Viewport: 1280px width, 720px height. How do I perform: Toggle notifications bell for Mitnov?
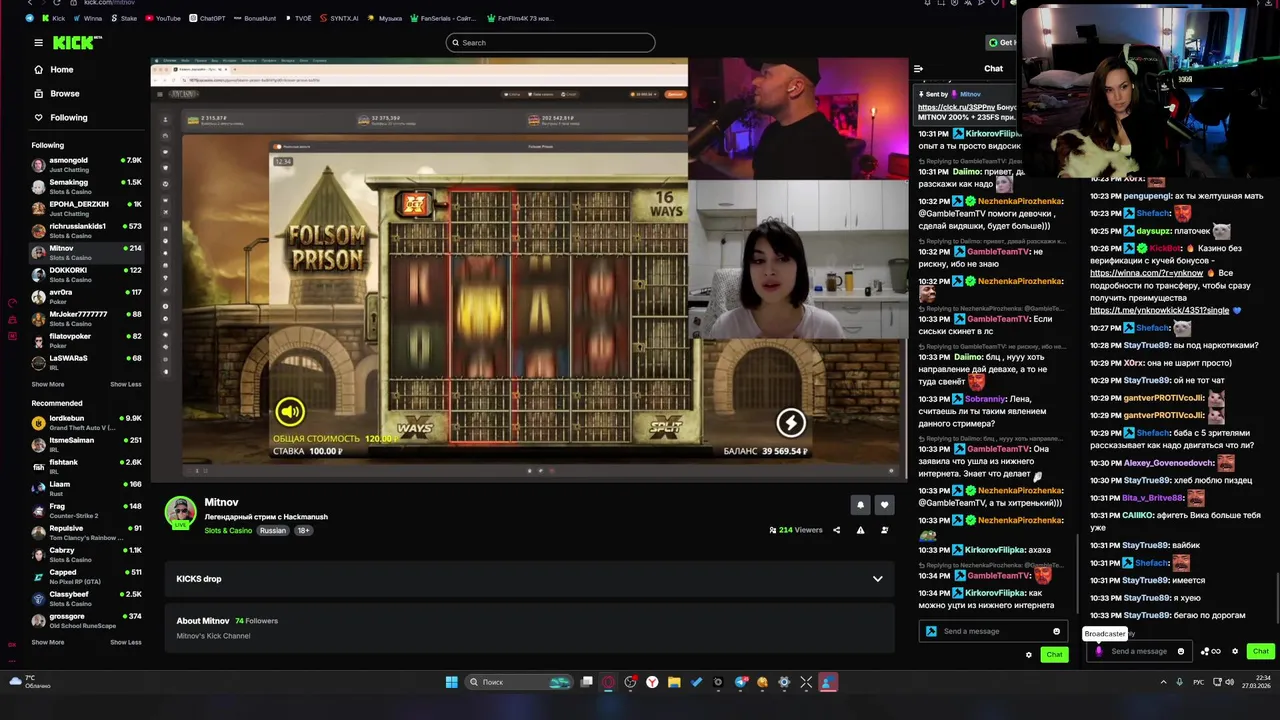pyautogui.click(x=860, y=505)
